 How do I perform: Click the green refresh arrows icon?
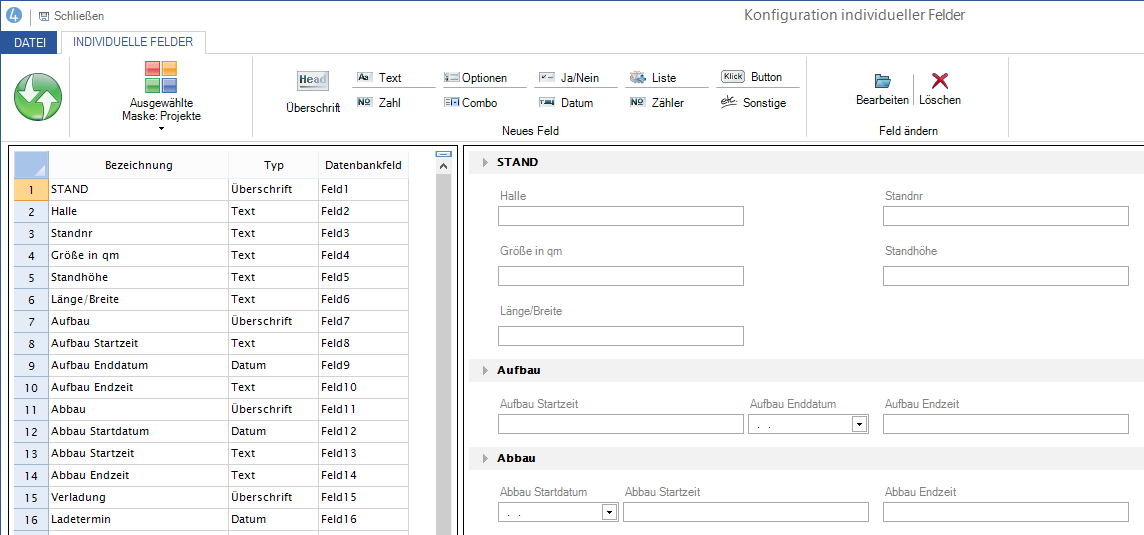click(38, 97)
